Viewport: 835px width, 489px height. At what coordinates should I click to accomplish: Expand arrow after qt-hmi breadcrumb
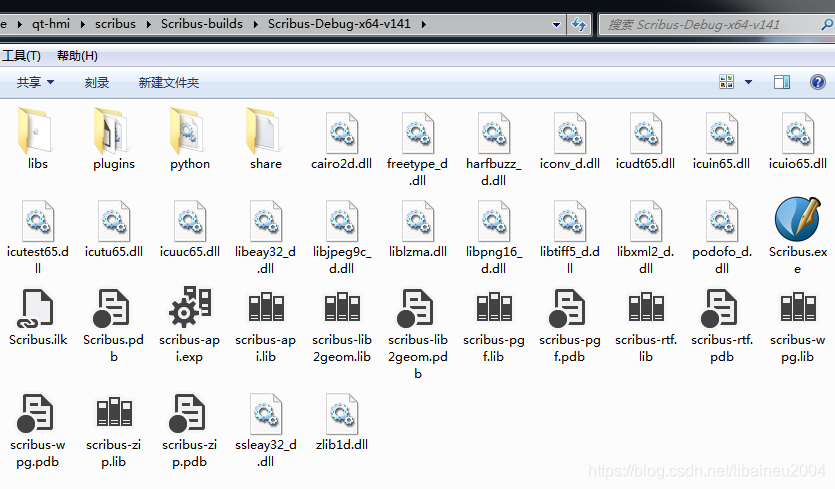[83, 25]
